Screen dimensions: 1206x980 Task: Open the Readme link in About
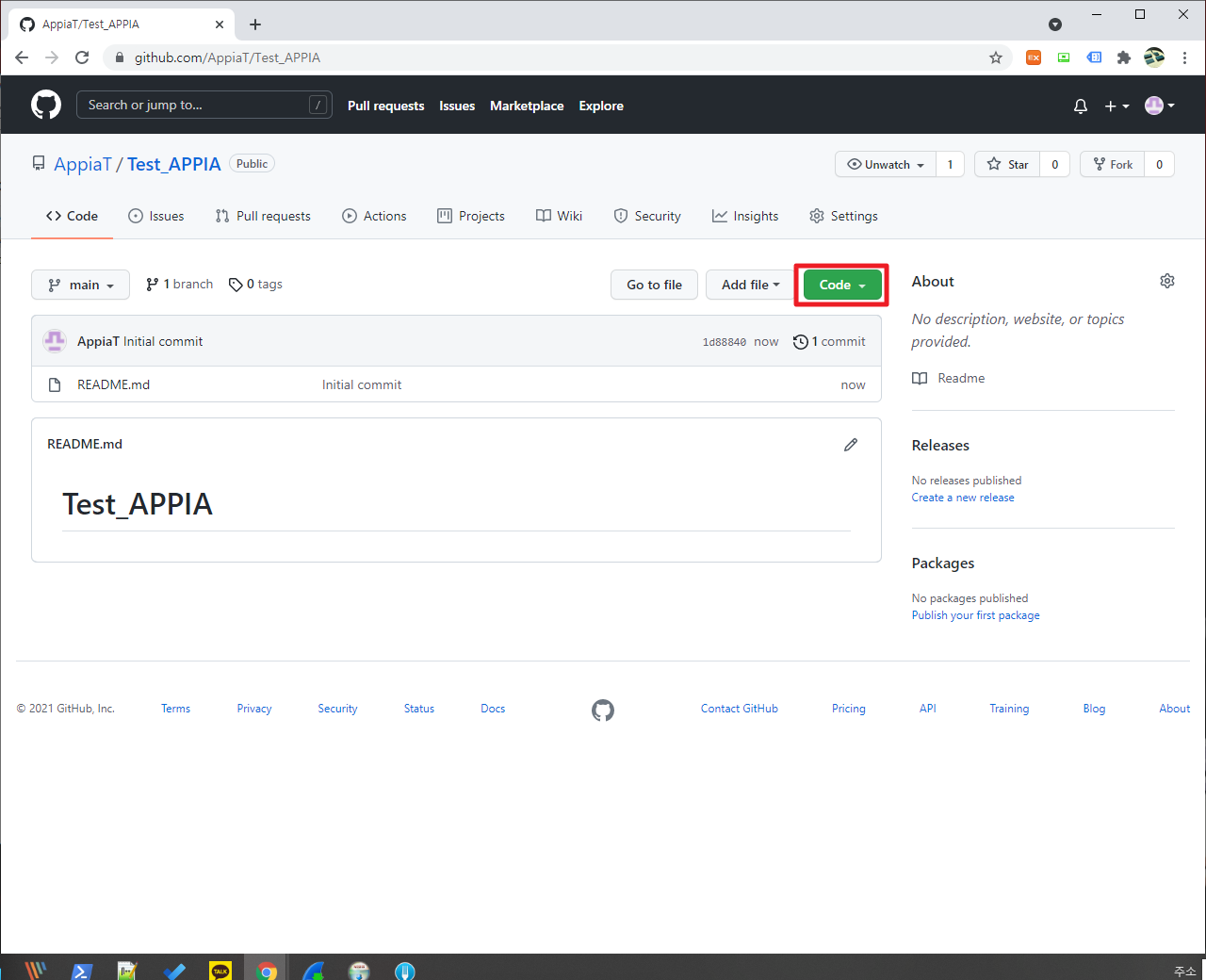(x=949, y=378)
